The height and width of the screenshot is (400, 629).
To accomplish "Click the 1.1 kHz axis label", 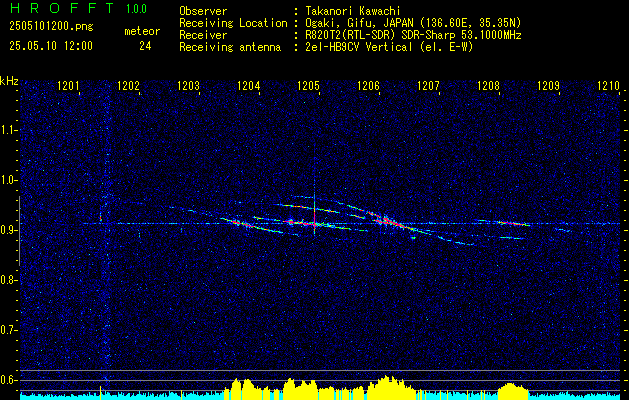I will point(8,130).
